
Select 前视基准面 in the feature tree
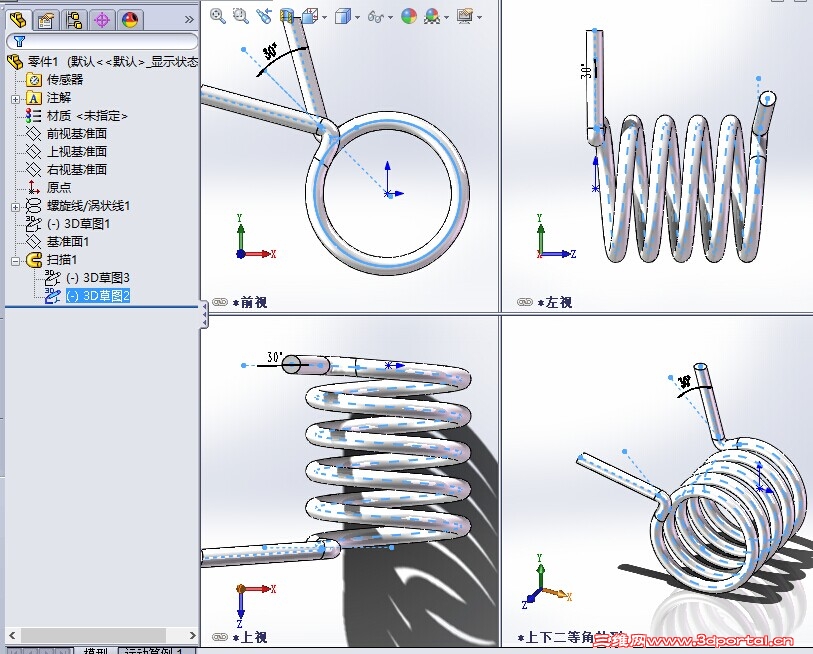point(76,132)
